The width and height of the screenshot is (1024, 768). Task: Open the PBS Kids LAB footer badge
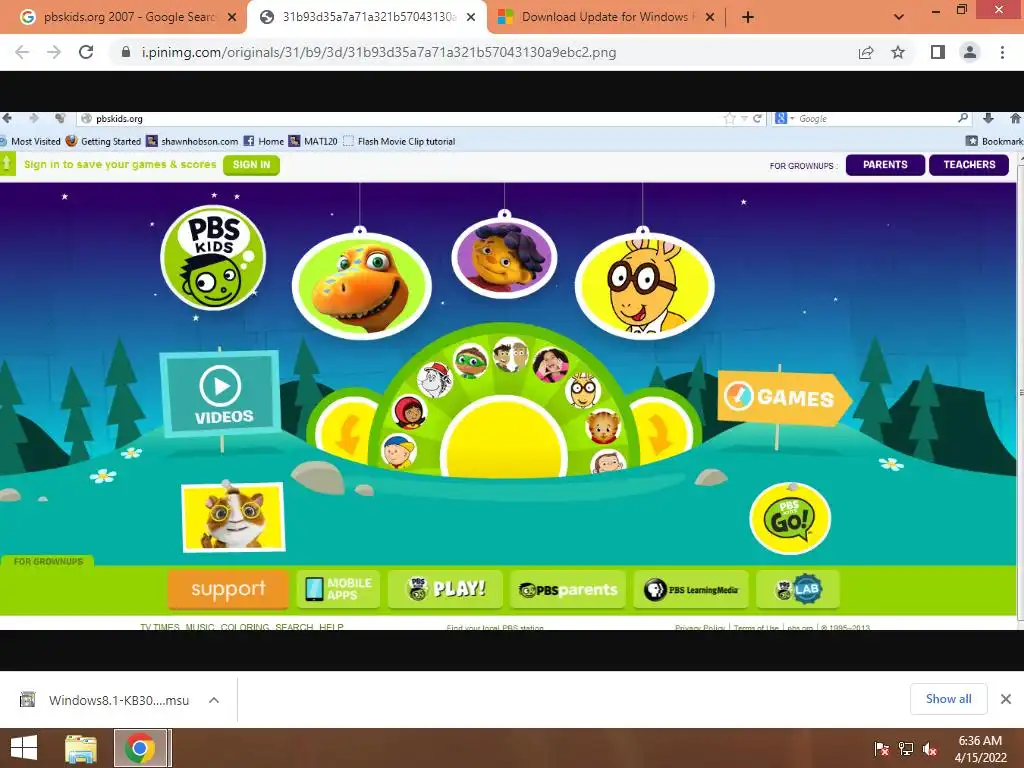pos(797,590)
